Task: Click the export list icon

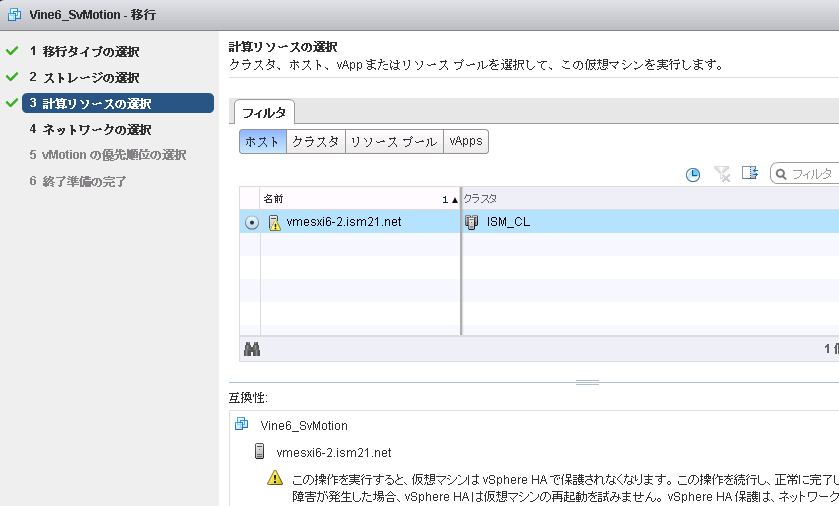Action: [750, 174]
